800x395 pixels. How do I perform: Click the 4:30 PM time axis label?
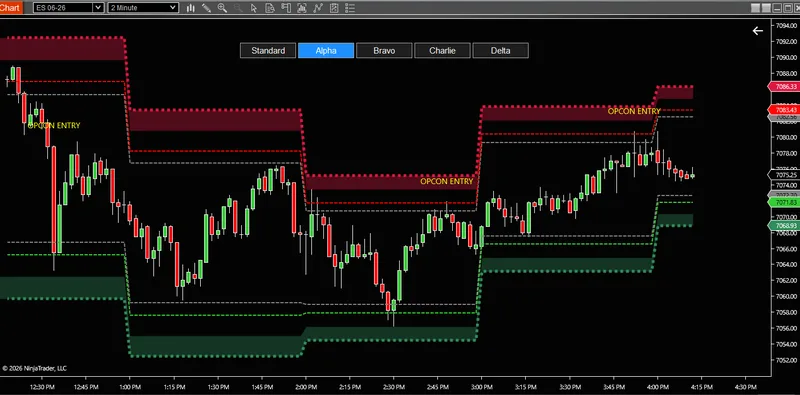(746, 387)
